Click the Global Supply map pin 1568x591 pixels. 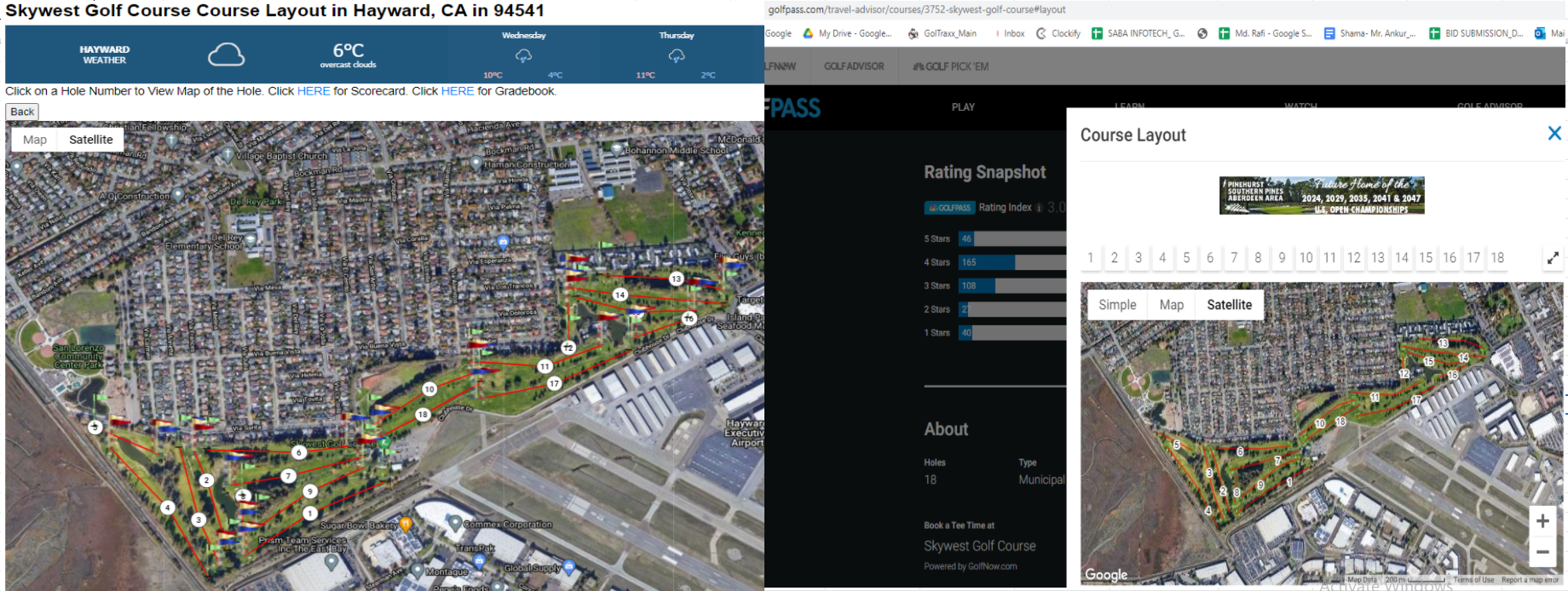[568, 568]
